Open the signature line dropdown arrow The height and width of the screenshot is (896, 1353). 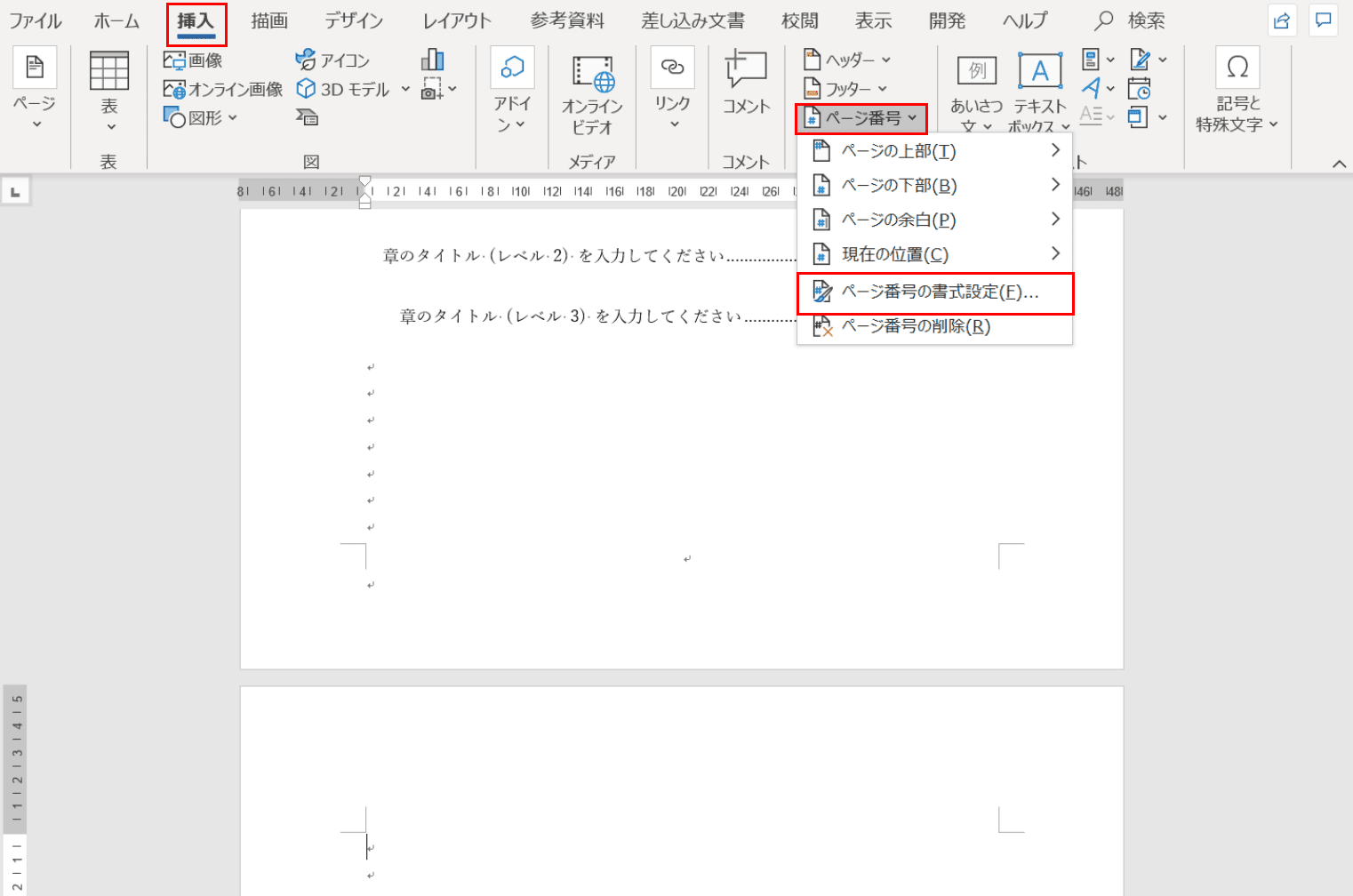point(1163,60)
